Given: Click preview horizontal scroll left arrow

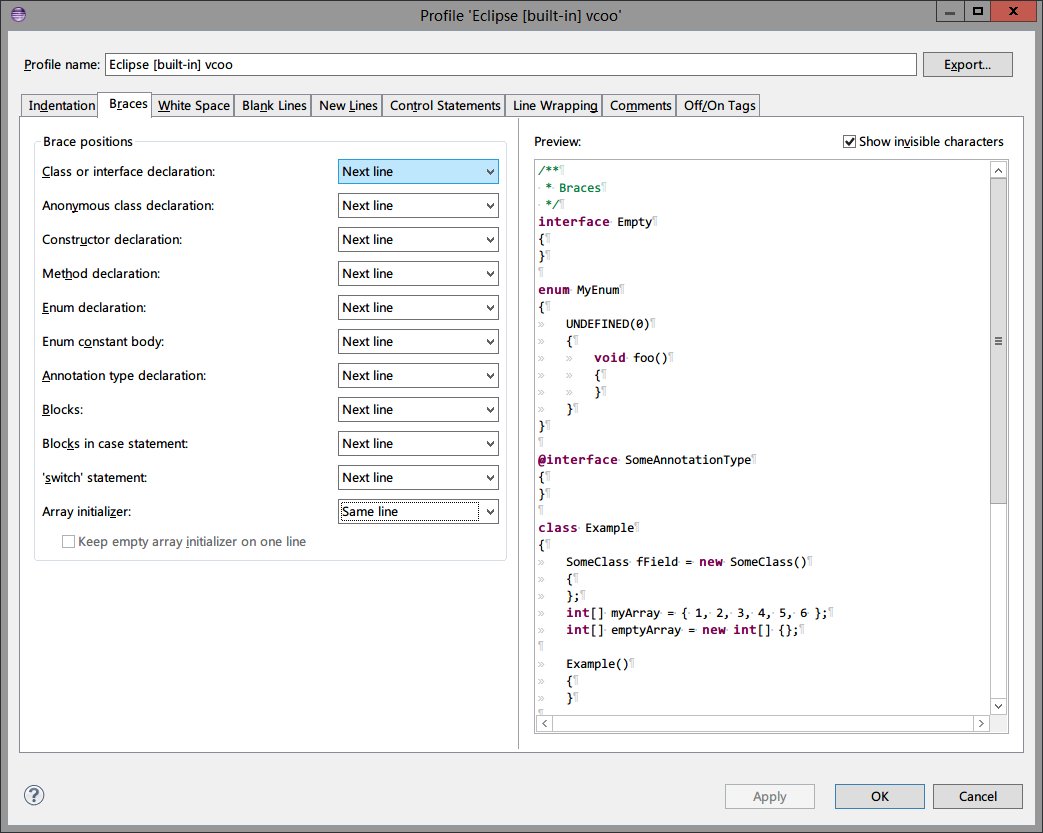Looking at the screenshot, I should tap(545, 723).
